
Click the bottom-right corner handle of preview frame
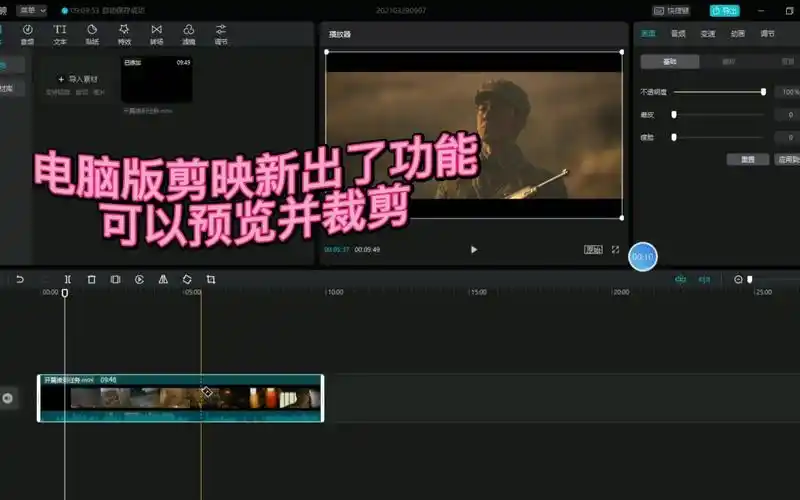click(x=621, y=218)
